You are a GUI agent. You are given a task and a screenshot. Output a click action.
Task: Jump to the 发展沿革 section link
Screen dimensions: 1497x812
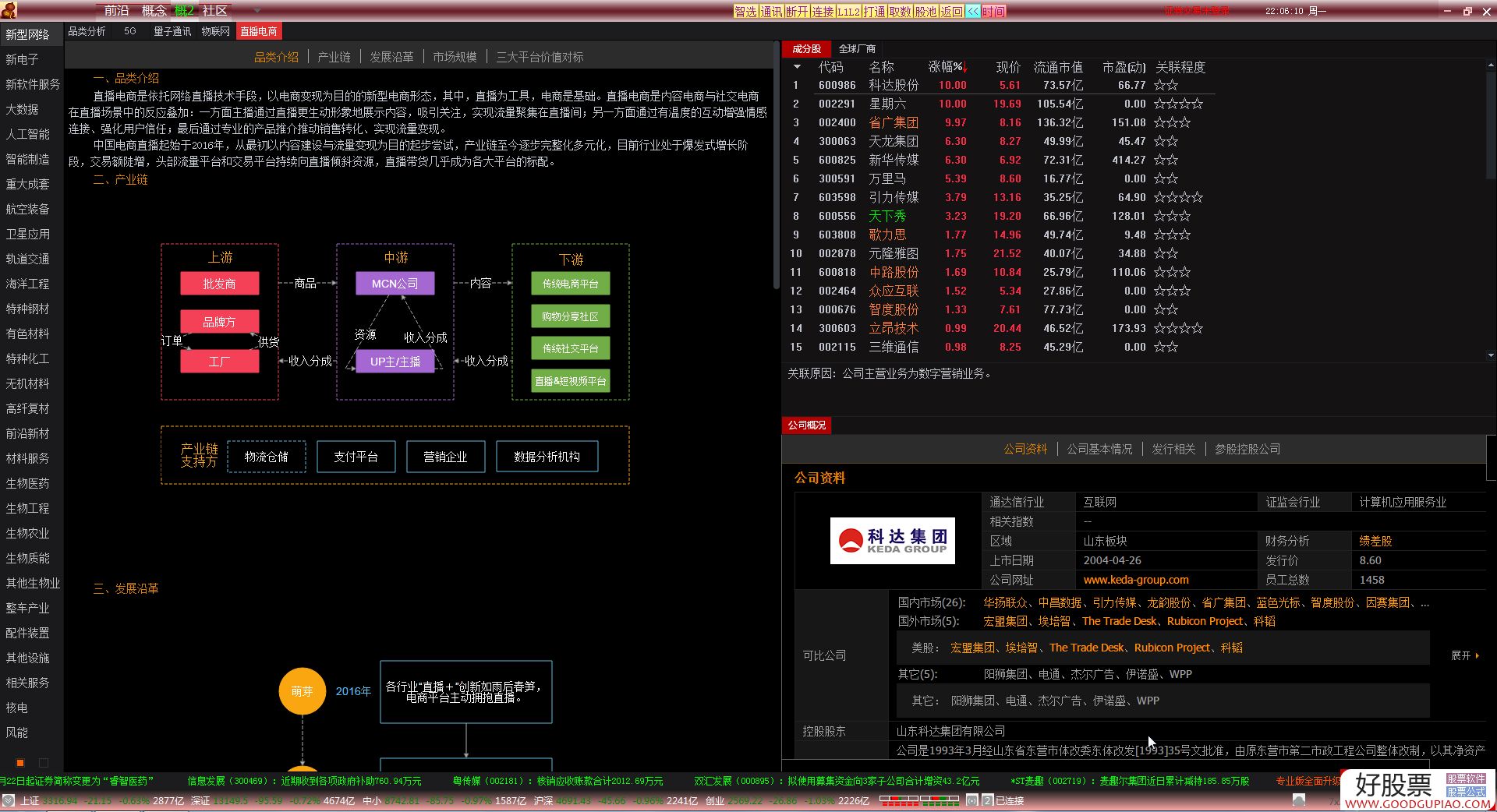click(391, 57)
